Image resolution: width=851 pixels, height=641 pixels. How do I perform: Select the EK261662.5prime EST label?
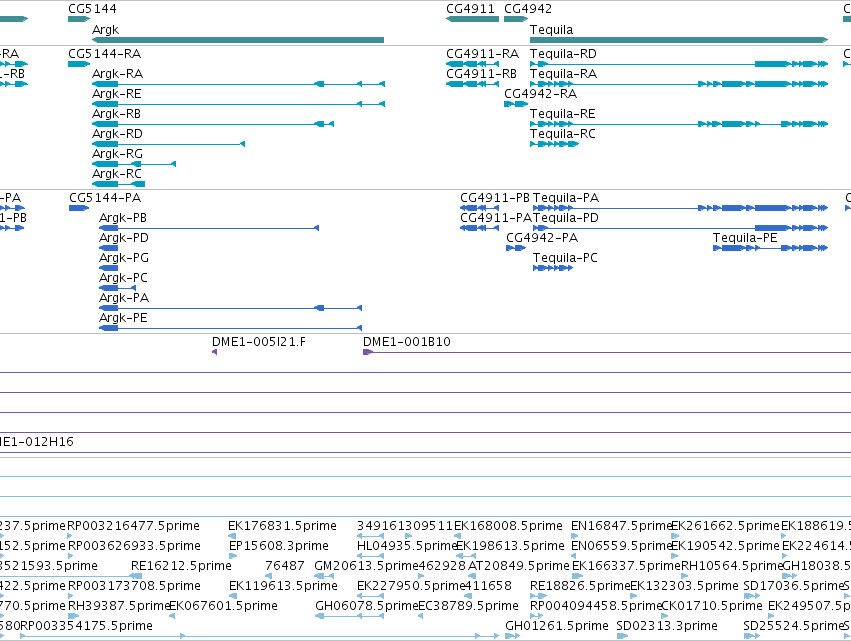pyautogui.click(x=725, y=526)
